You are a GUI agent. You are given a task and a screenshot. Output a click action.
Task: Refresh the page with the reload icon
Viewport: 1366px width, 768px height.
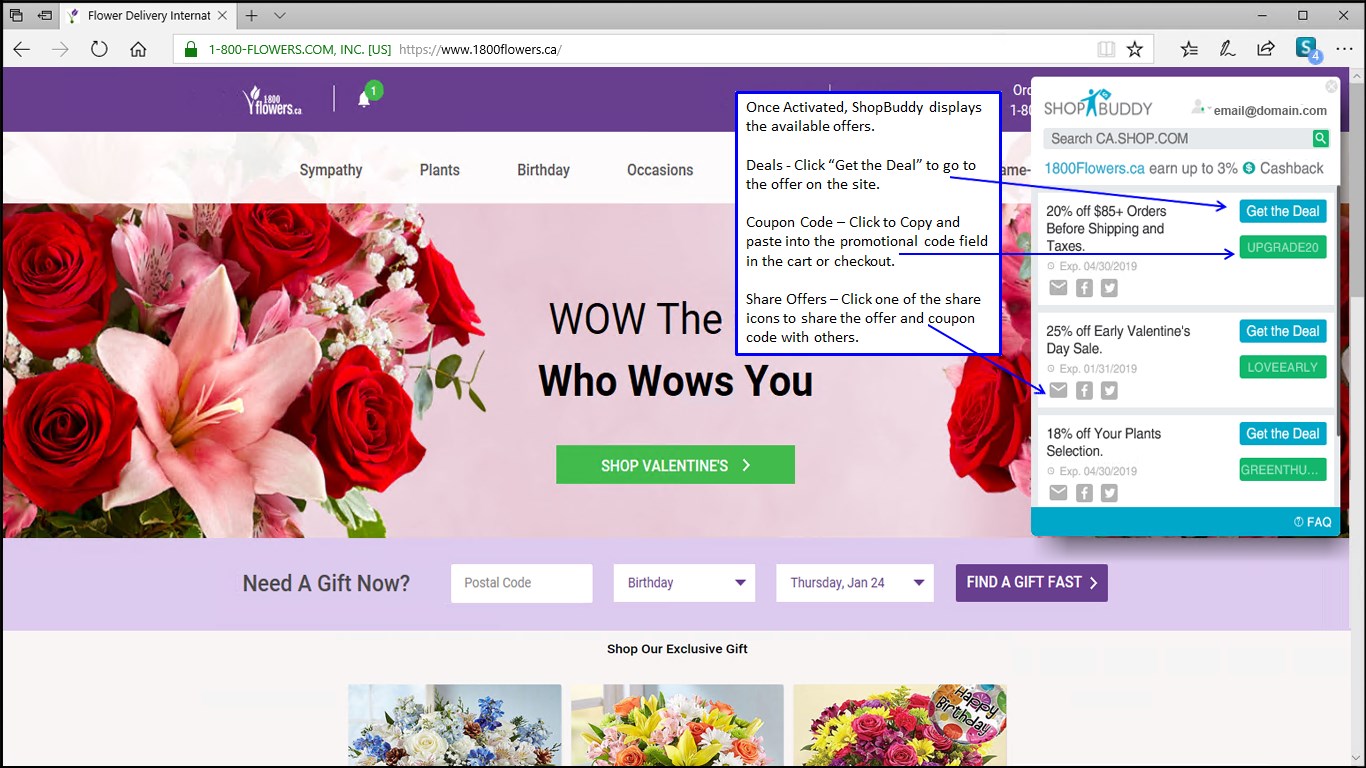tap(99, 49)
